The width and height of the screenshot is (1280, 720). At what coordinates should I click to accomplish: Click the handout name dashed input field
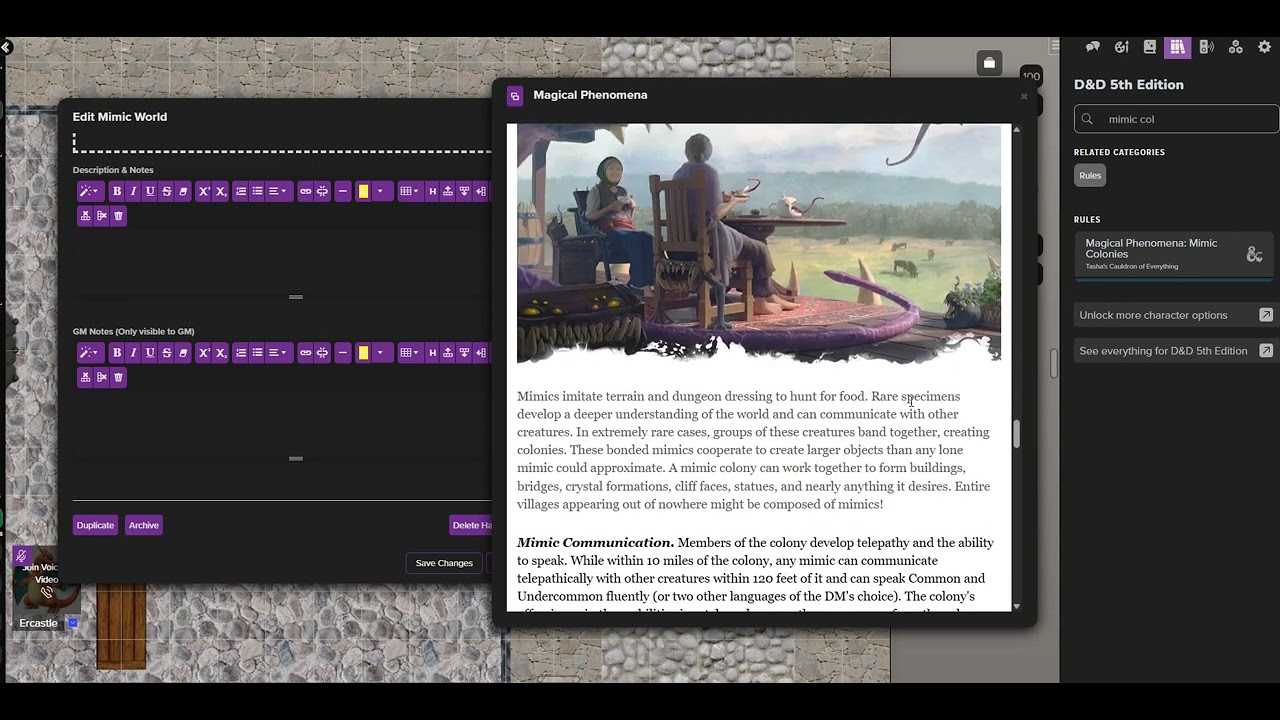click(x=282, y=142)
